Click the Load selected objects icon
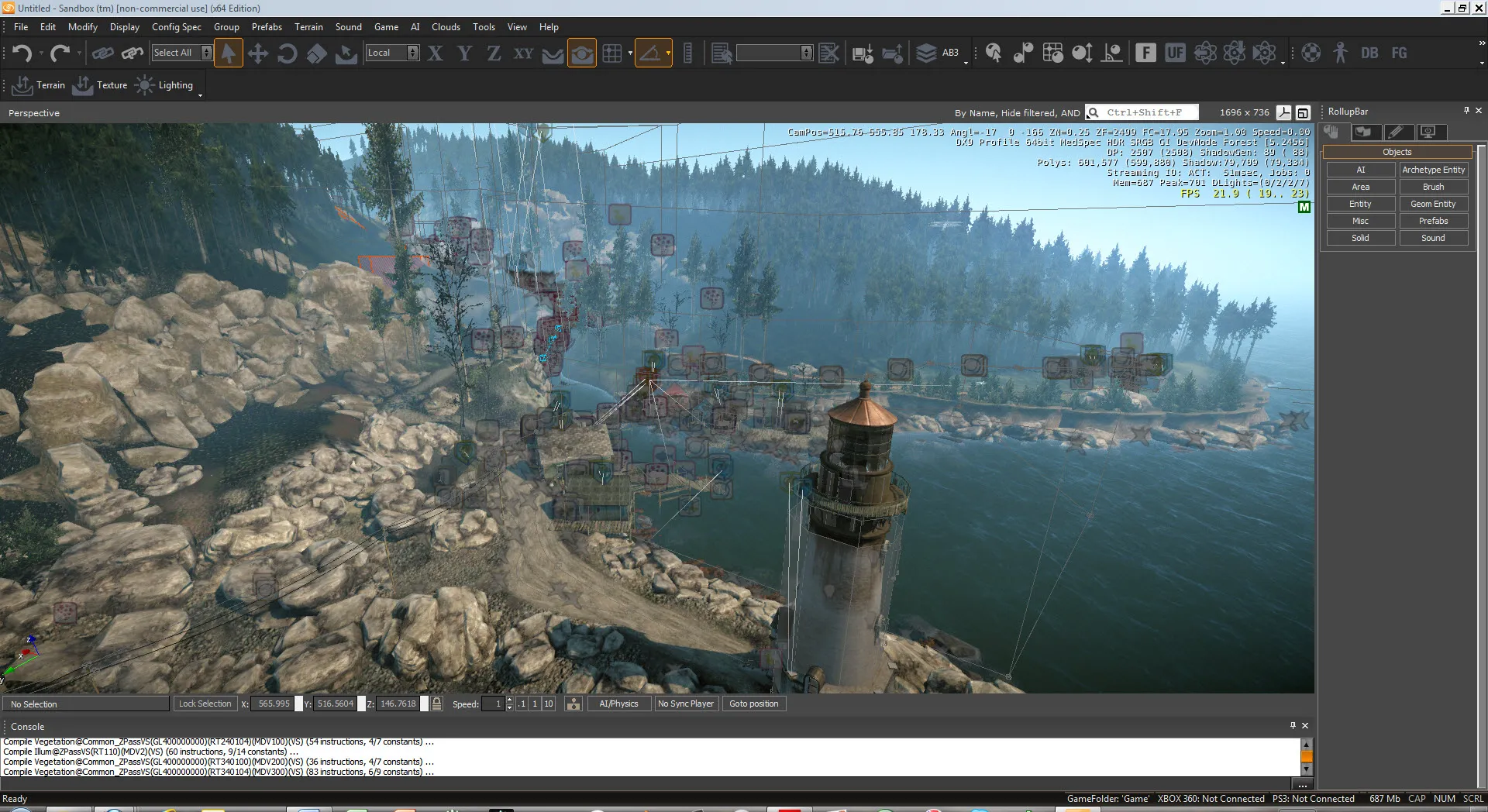 892,53
